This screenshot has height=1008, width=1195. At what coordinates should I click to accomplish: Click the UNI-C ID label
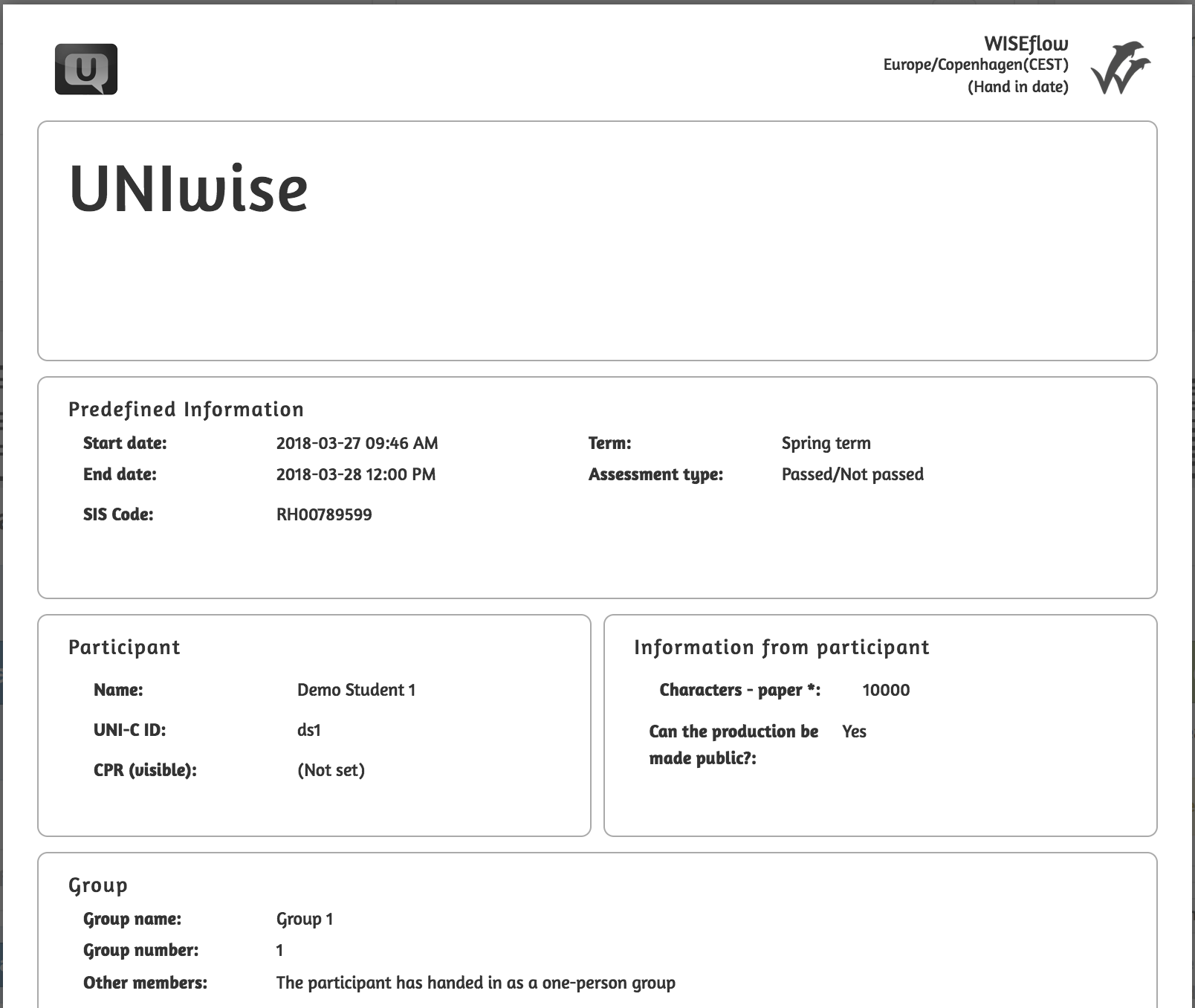tap(129, 730)
